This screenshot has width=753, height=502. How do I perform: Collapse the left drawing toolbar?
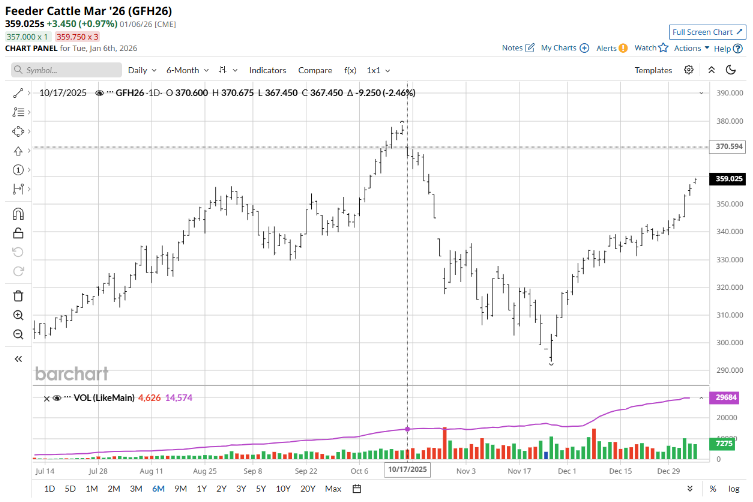18,359
